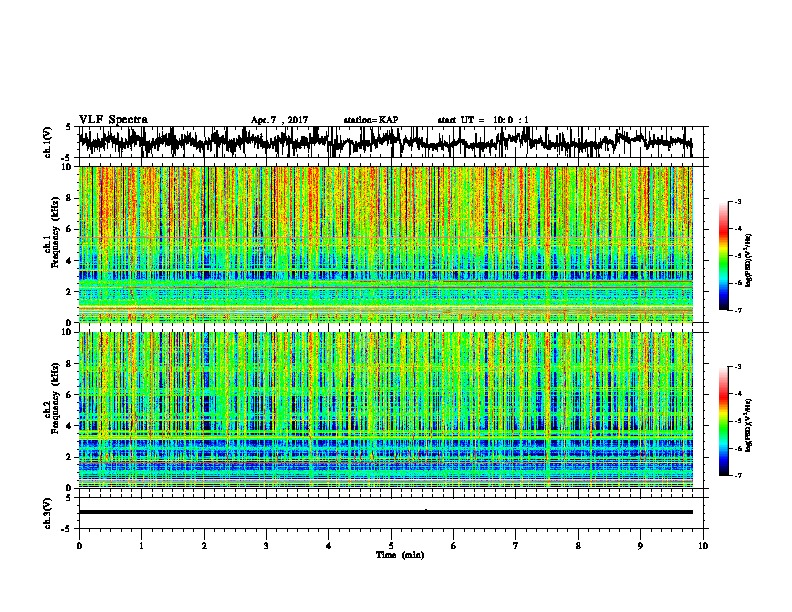792x612 pixels.
Task: Click time axis tick label '7'
Action: point(516,546)
